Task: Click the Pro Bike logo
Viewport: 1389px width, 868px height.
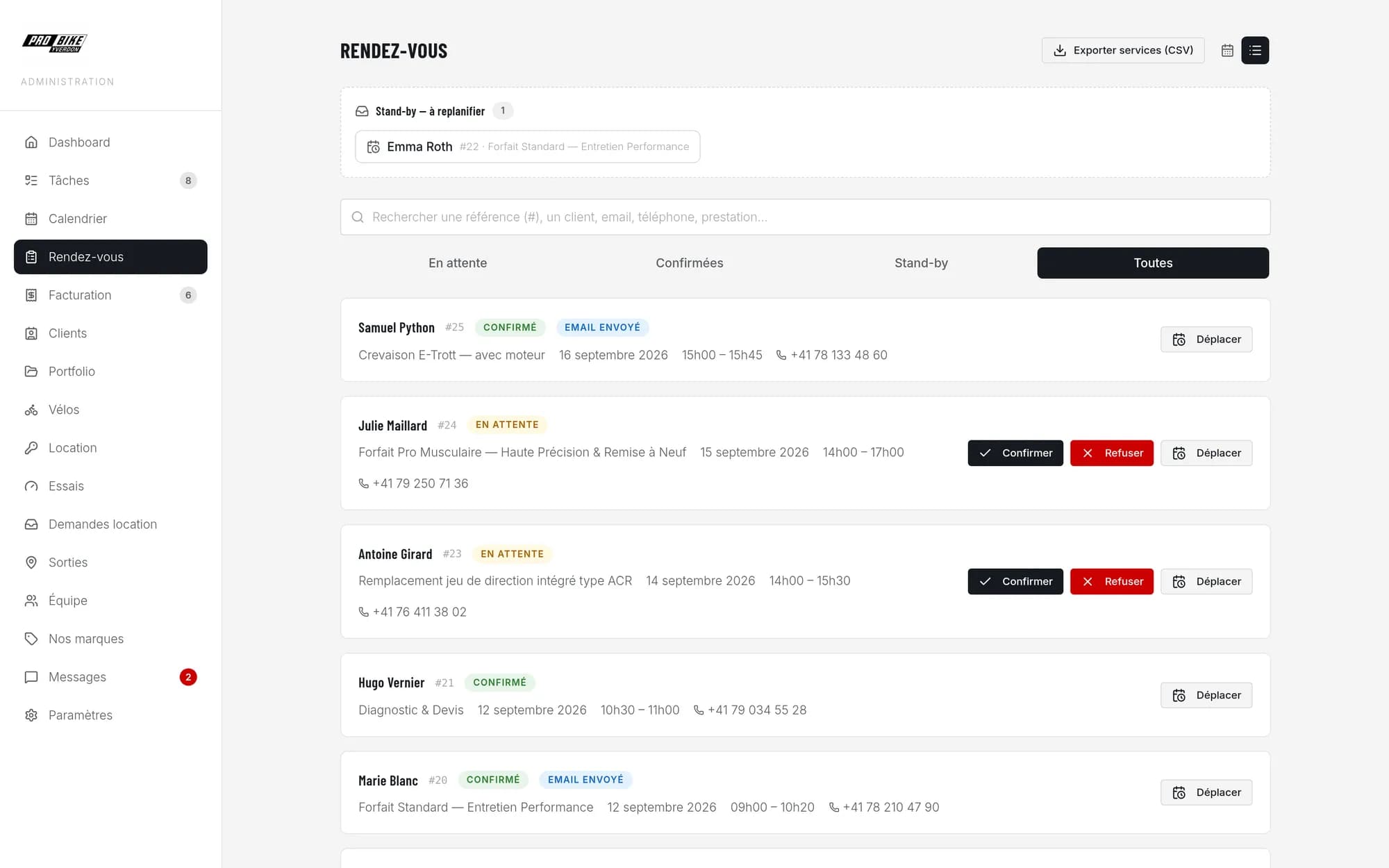Action: 55,43
